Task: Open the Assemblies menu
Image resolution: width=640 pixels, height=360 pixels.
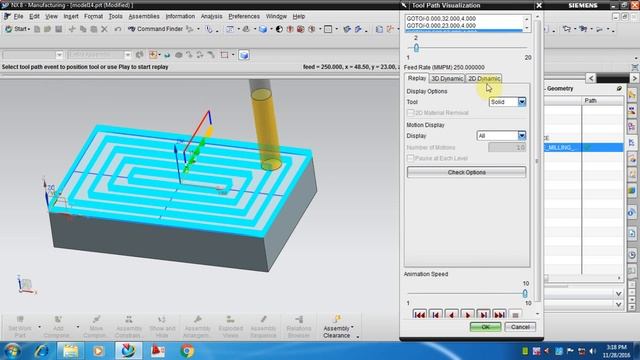Action: pos(144,16)
